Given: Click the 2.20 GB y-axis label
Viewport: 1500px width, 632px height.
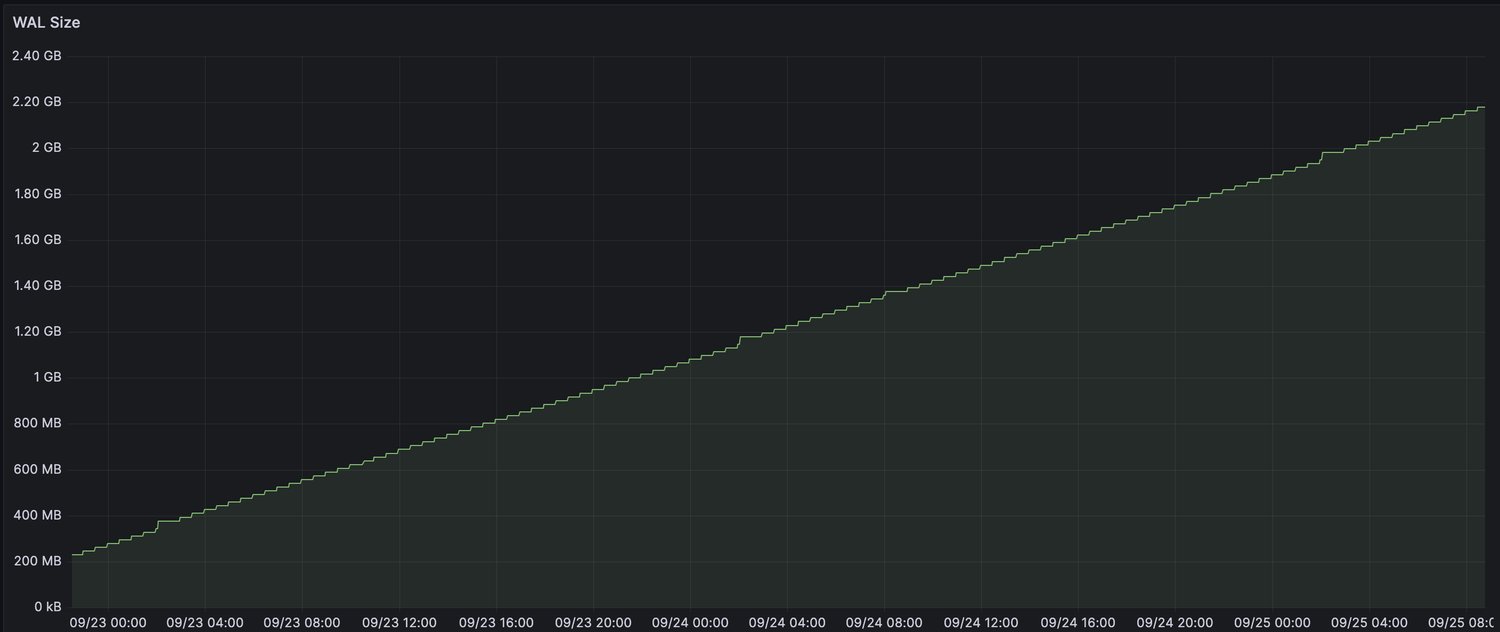Looking at the screenshot, I should (x=37, y=102).
